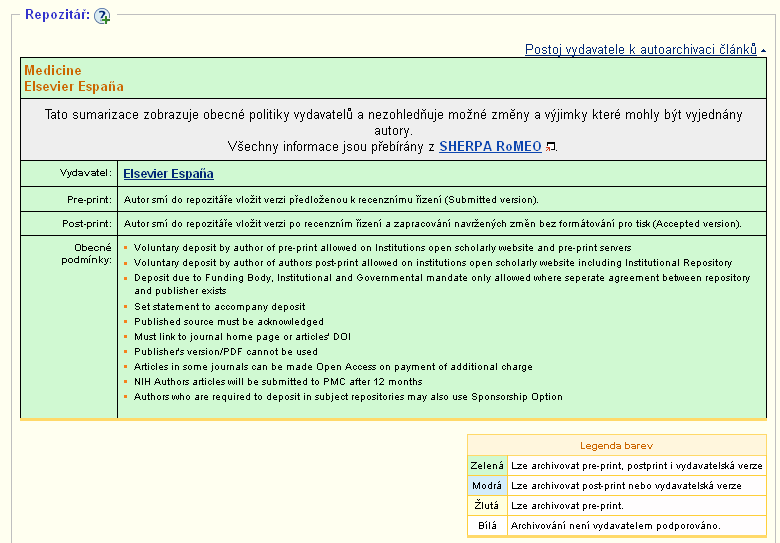Select the orange Elsevier España heading
780x543 pixels.
click(74, 87)
